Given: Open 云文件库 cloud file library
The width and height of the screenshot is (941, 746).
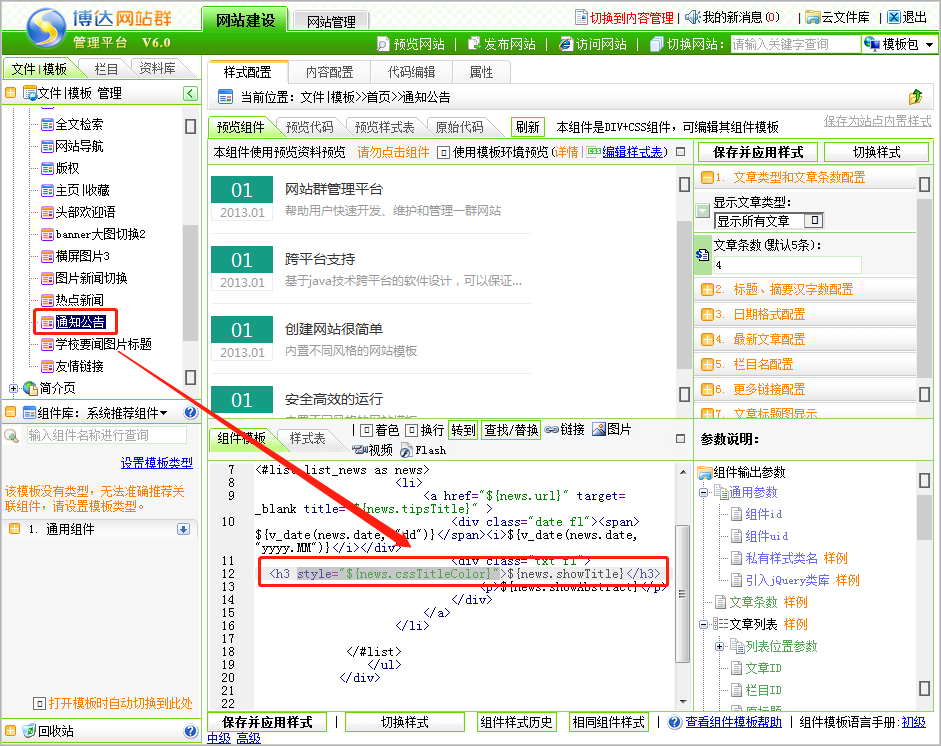Looking at the screenshot, I should pyautogui.click(x=812, y=17).
